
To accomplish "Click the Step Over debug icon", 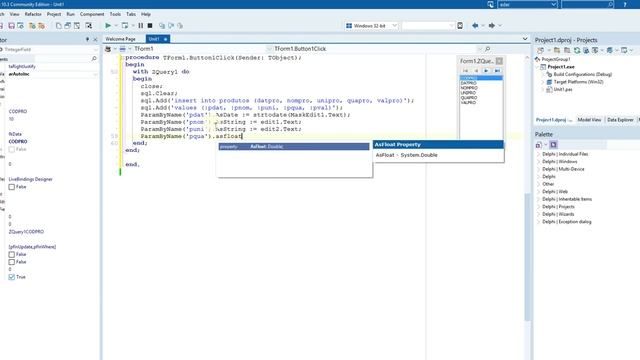I will point(171,25).
